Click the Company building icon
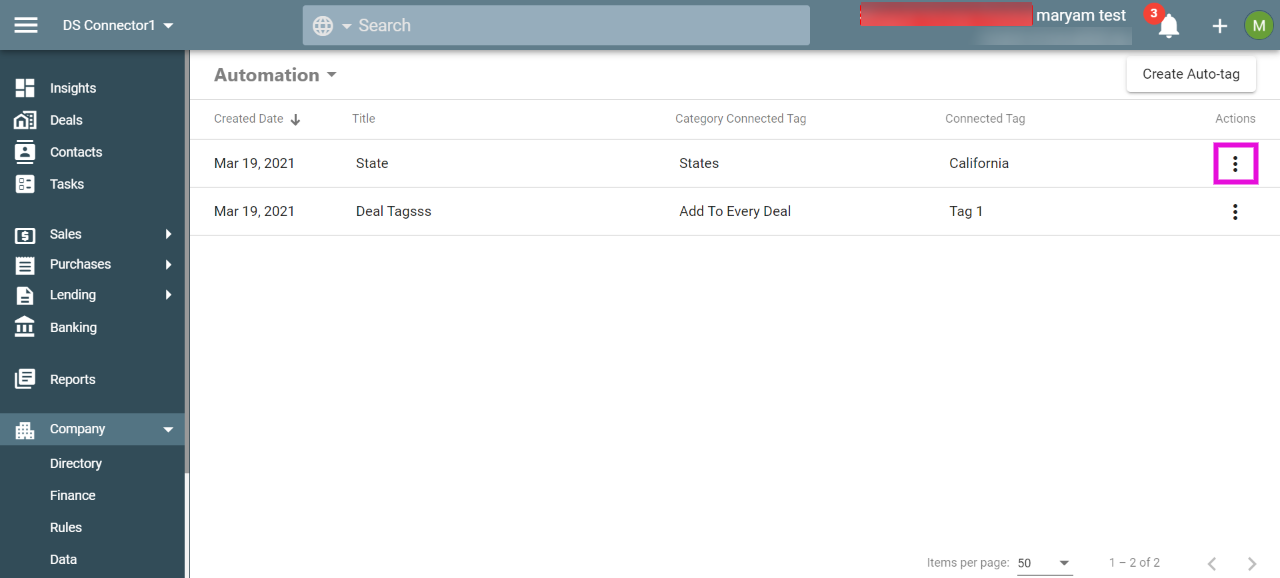Image resolution: width=1280 pixels, height=578 pixels. coord(25,429)
